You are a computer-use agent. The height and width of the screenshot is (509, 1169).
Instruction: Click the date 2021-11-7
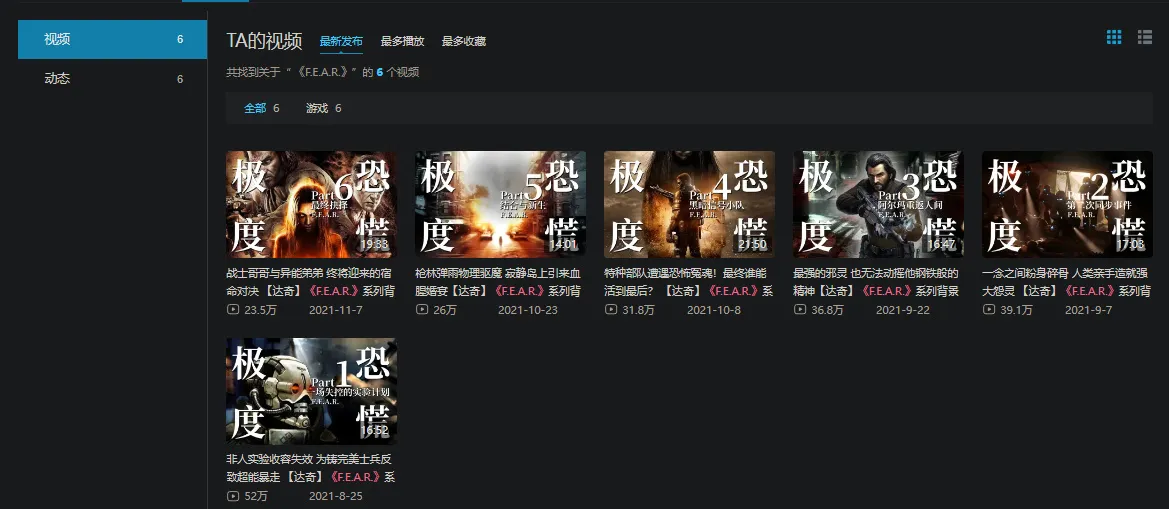[x=335, y=310]
